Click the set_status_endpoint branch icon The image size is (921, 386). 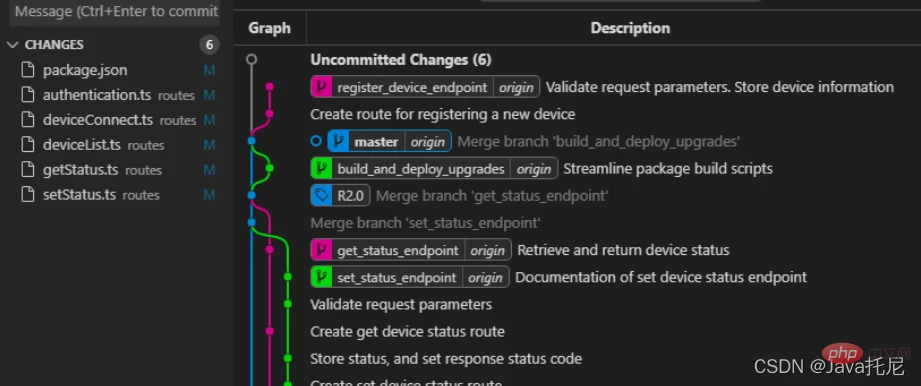(x=321, y=277)
